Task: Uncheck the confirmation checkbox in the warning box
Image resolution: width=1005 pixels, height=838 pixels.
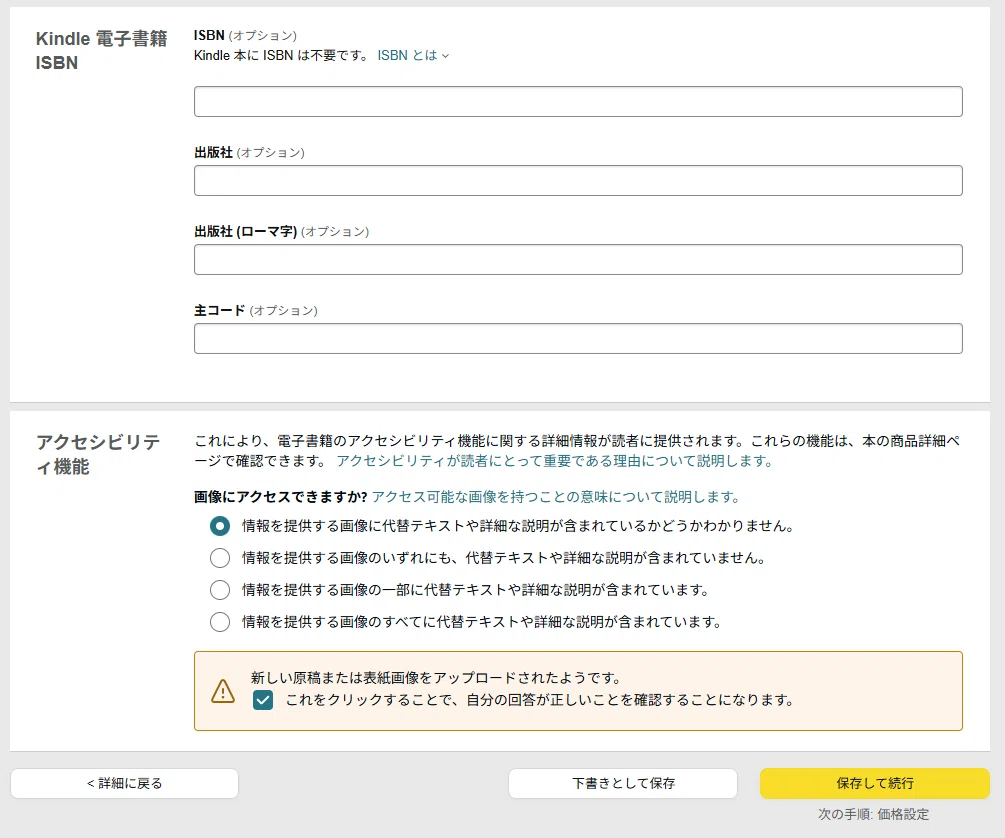Action: tap(263, 700)
